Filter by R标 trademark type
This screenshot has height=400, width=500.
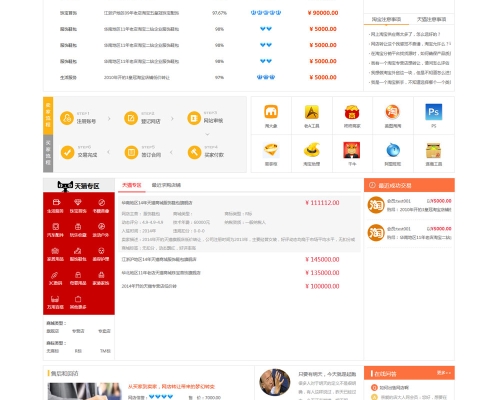[x=78, y=351]
